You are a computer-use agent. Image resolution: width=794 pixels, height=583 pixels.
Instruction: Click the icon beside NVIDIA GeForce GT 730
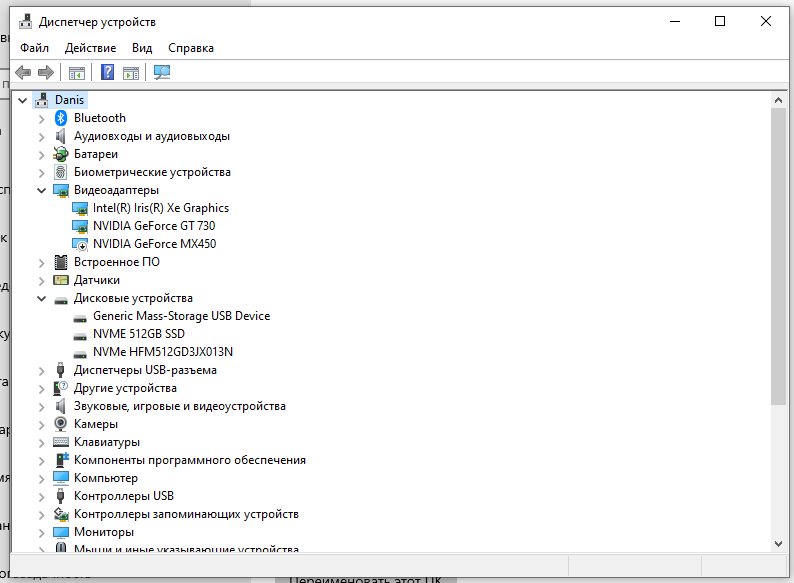[80, 226]
